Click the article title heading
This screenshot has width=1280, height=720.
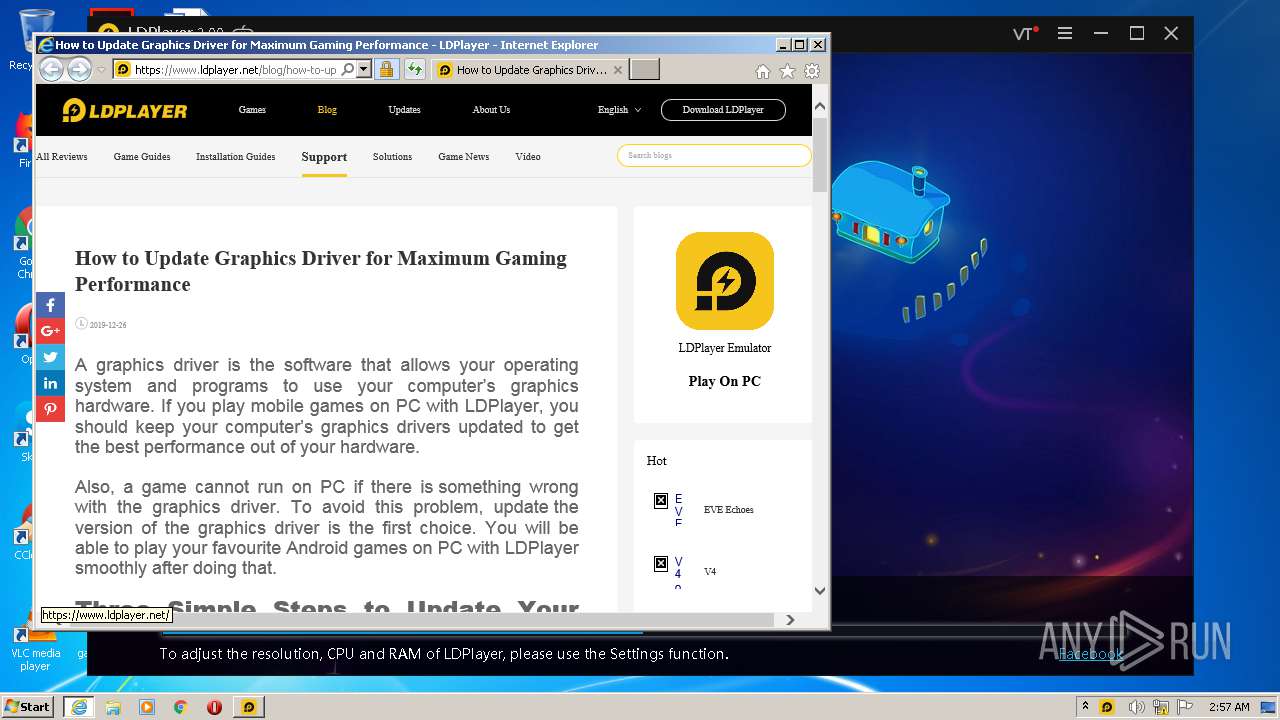click(x=321, y=271)
